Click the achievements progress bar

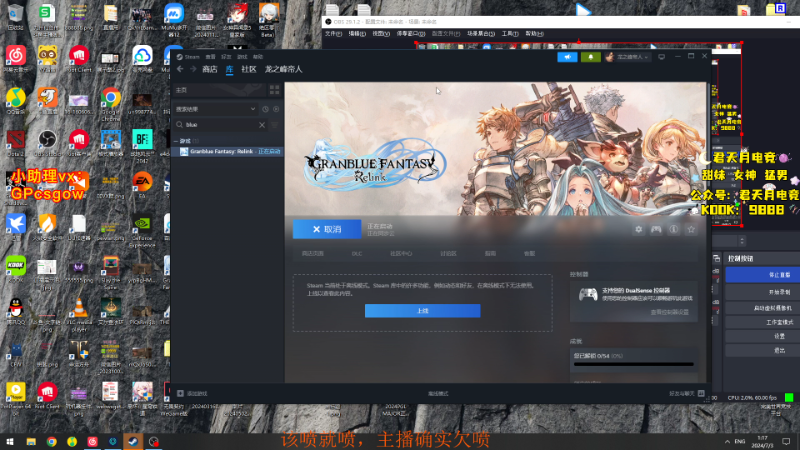pos(634,364)
